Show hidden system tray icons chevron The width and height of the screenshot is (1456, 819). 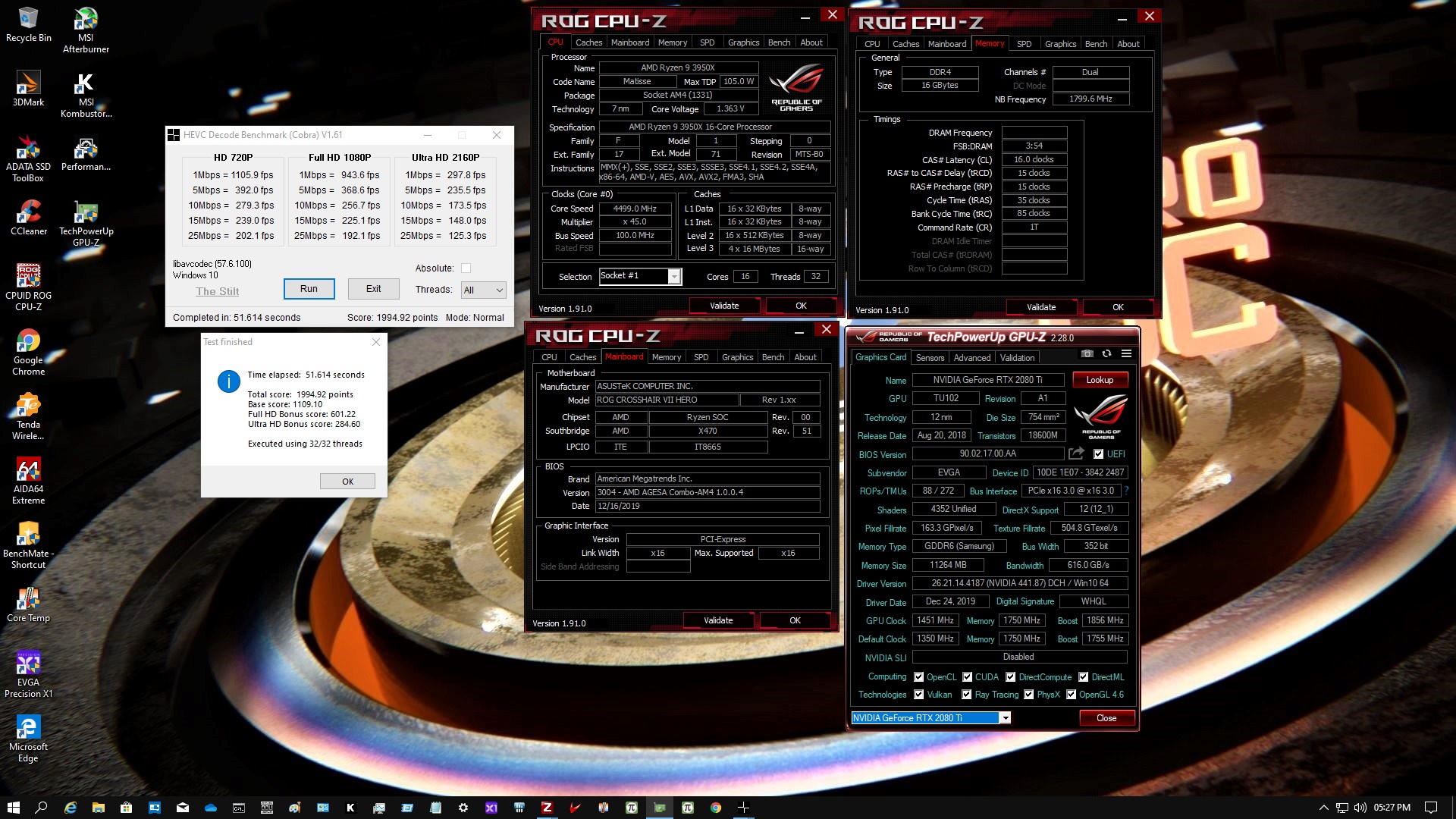click(1323, 808)
